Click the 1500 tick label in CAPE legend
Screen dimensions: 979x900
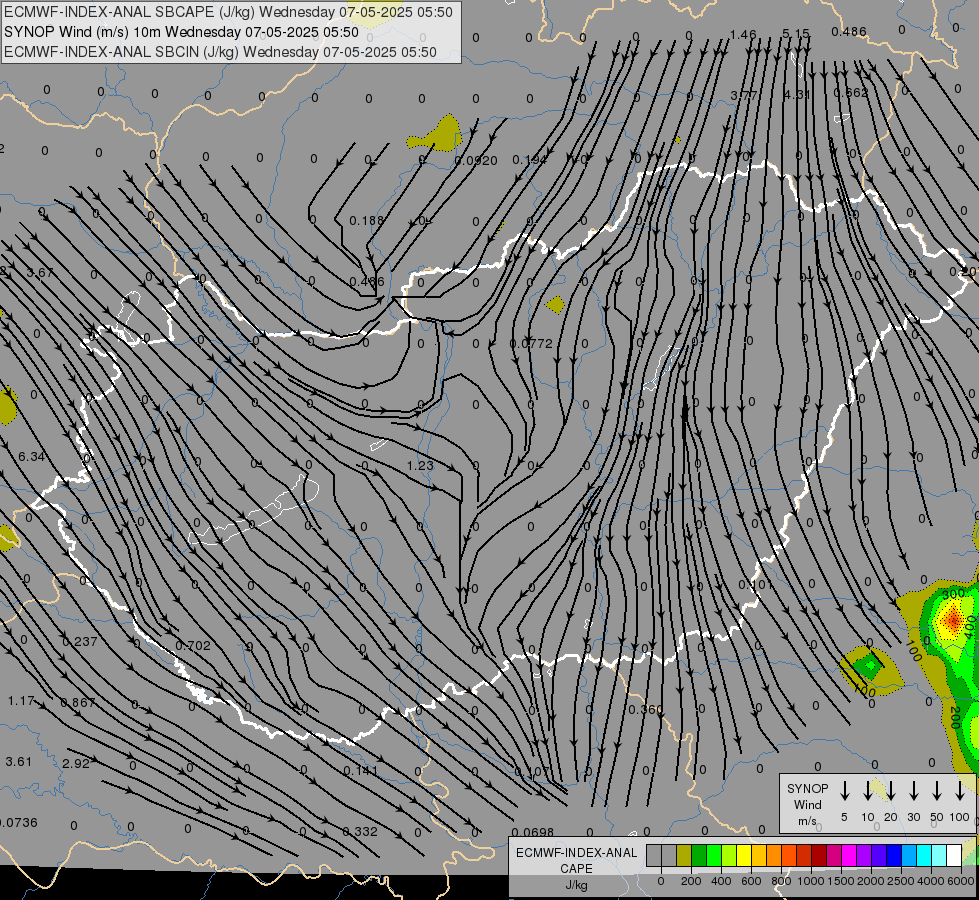point(841,881)
